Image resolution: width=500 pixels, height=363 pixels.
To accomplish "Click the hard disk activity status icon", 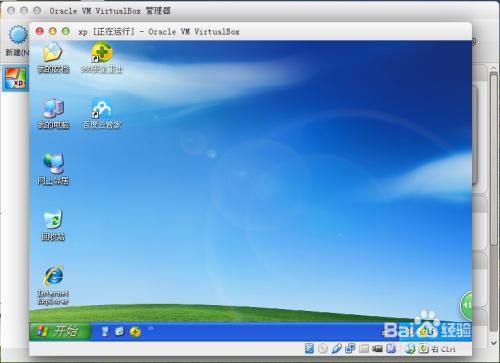I will (x=309, y=349).
